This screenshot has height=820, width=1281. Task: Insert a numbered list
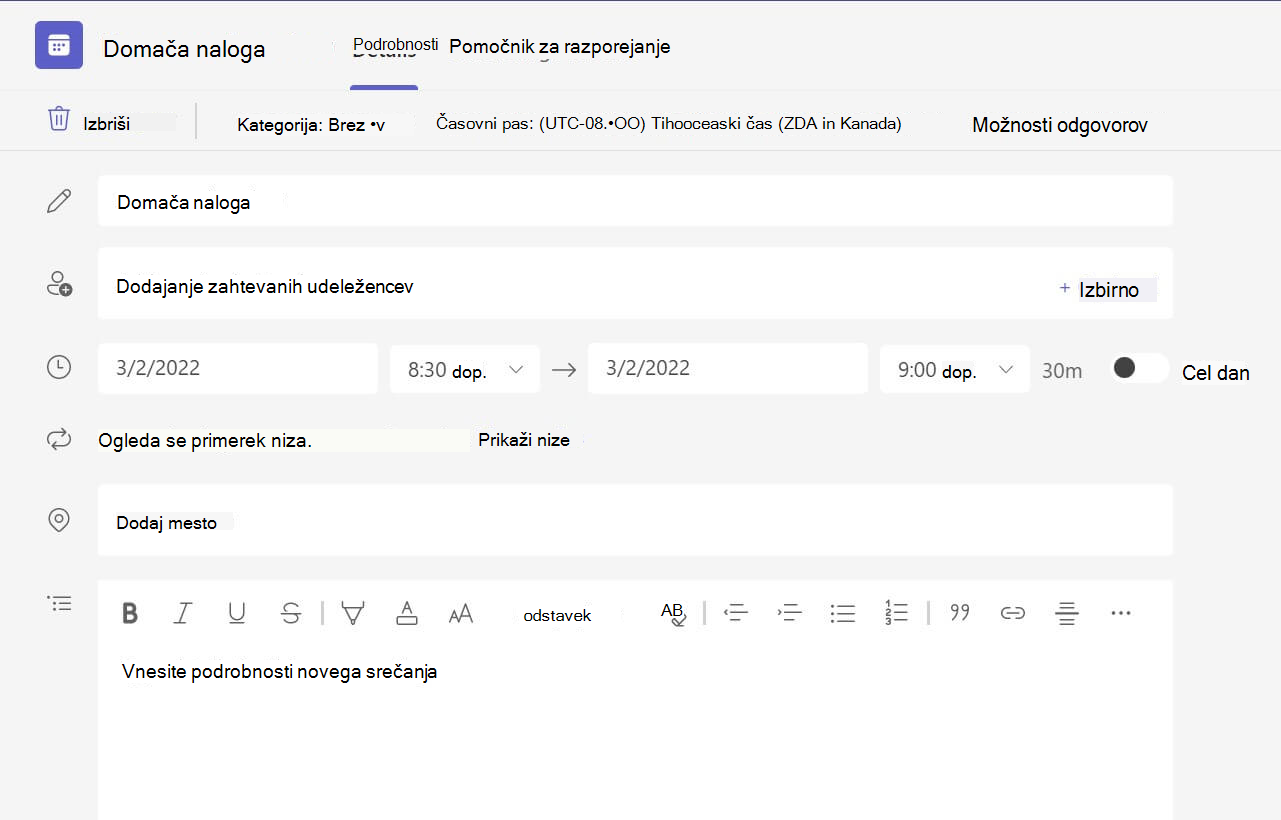[896, 613]
